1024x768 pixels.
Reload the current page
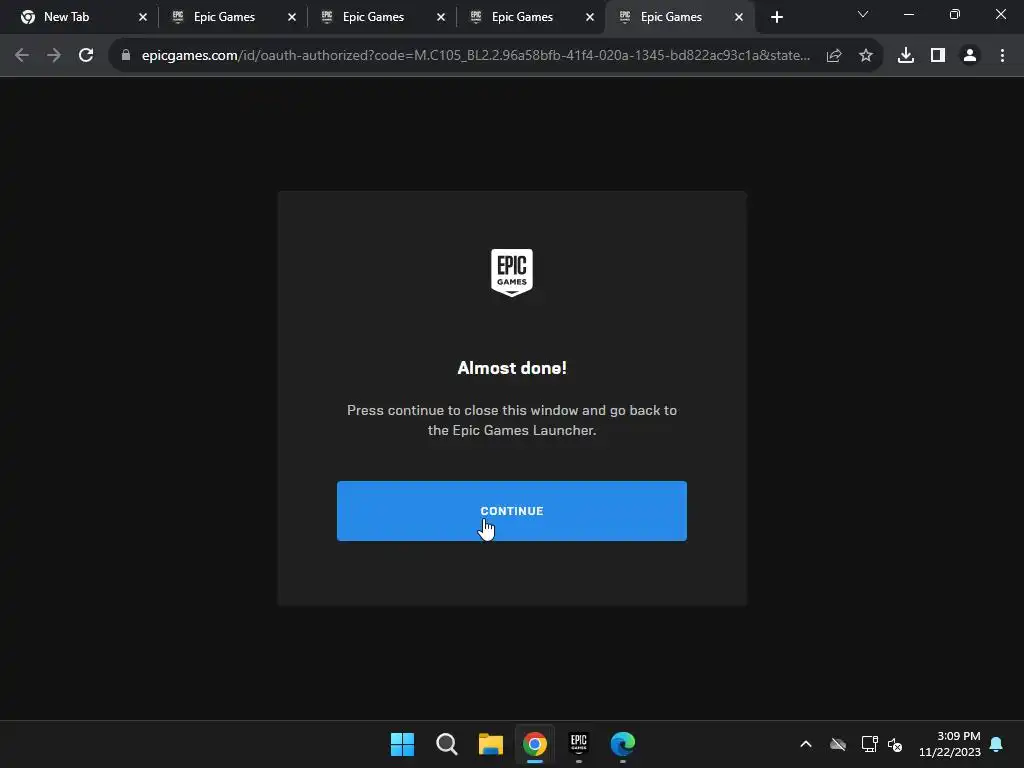point(86,56)
